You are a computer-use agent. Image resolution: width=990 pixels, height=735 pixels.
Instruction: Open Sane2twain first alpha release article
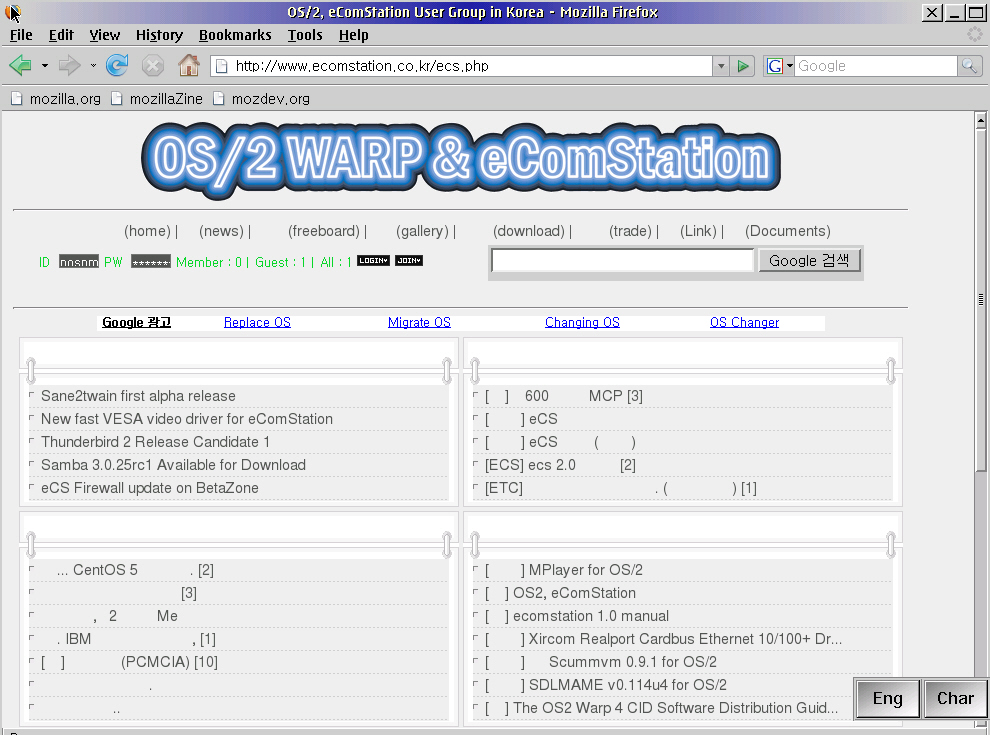click(138, 396)
